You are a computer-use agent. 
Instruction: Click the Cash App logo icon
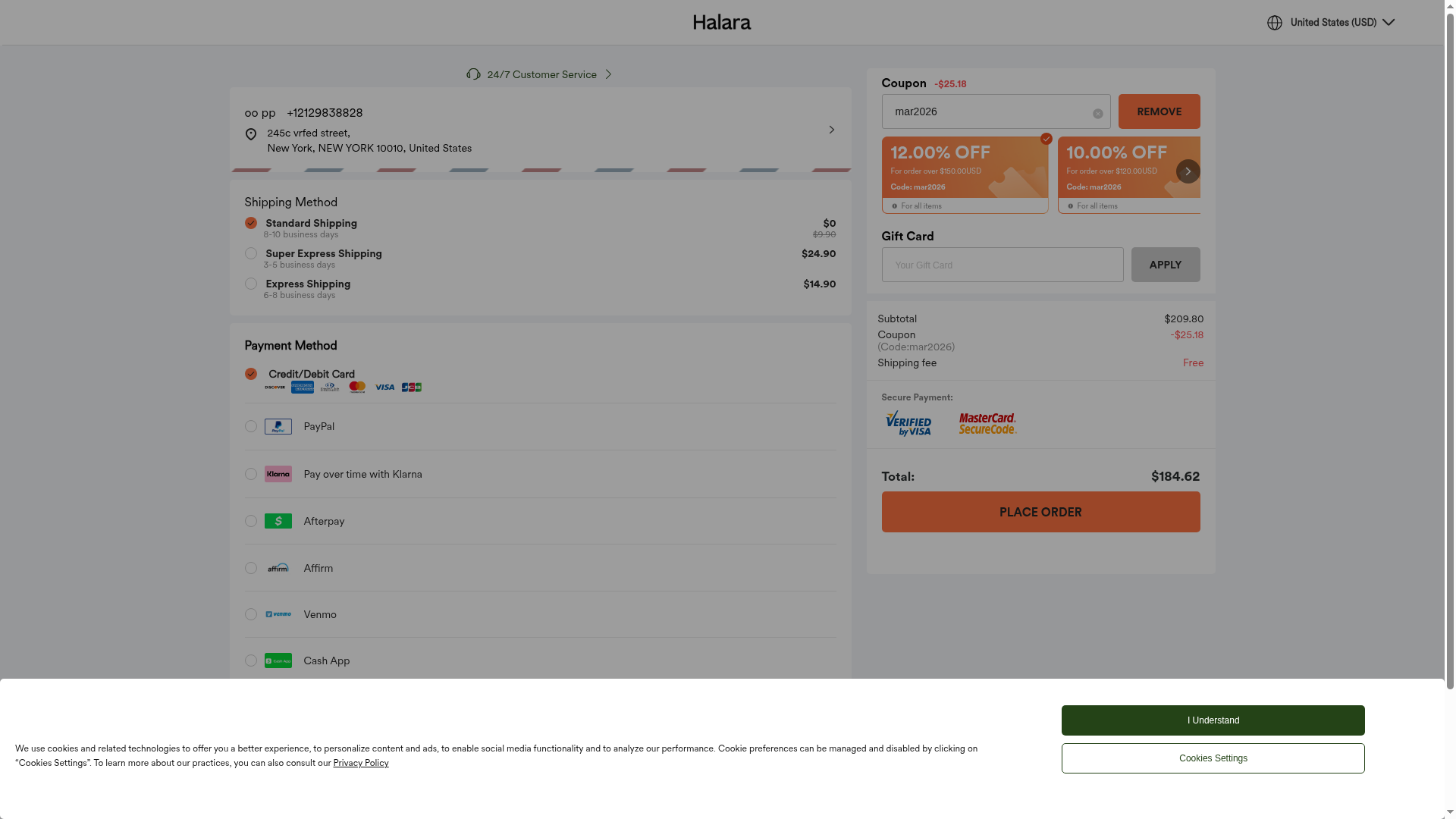[278, 661]
